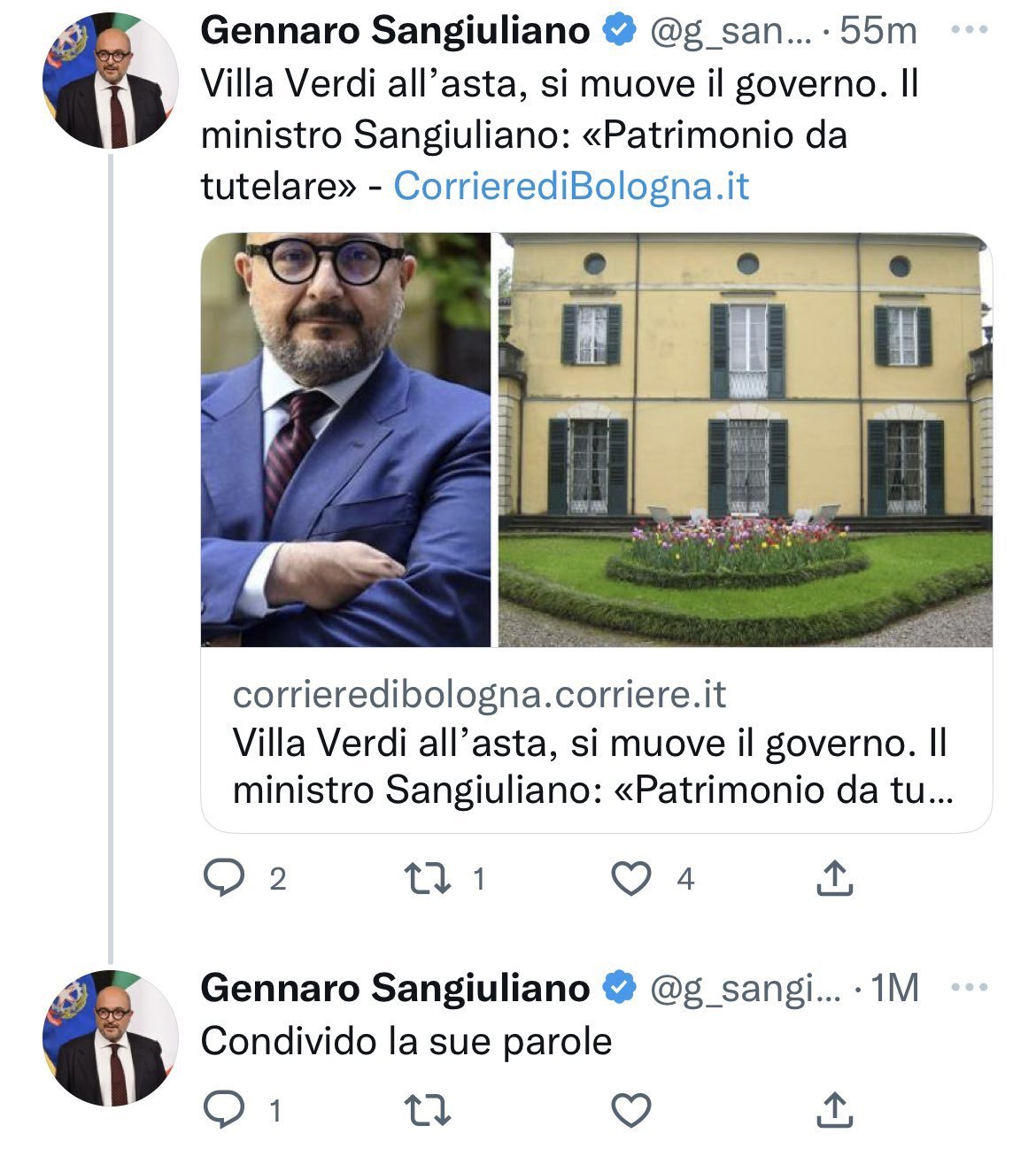
Task: Open more options for the first tweet
Action: coord(968,29)
